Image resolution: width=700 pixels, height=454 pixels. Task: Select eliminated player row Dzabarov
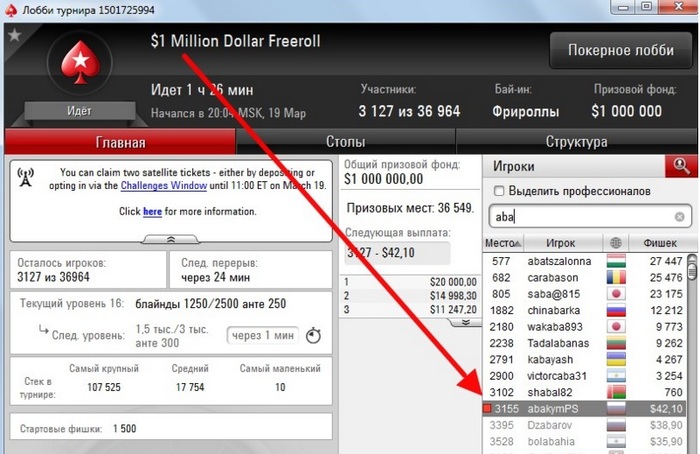pos(585,425)
